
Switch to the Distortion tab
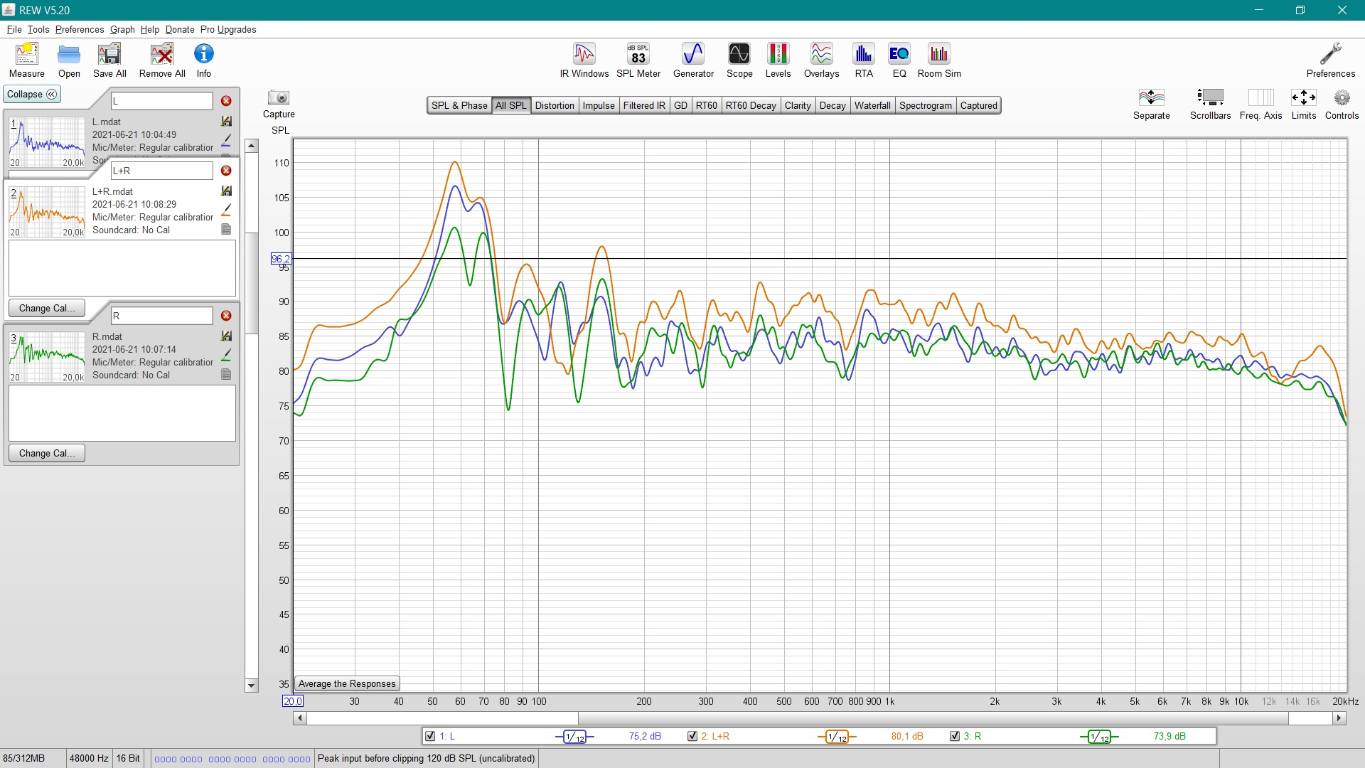click(555, 106)
